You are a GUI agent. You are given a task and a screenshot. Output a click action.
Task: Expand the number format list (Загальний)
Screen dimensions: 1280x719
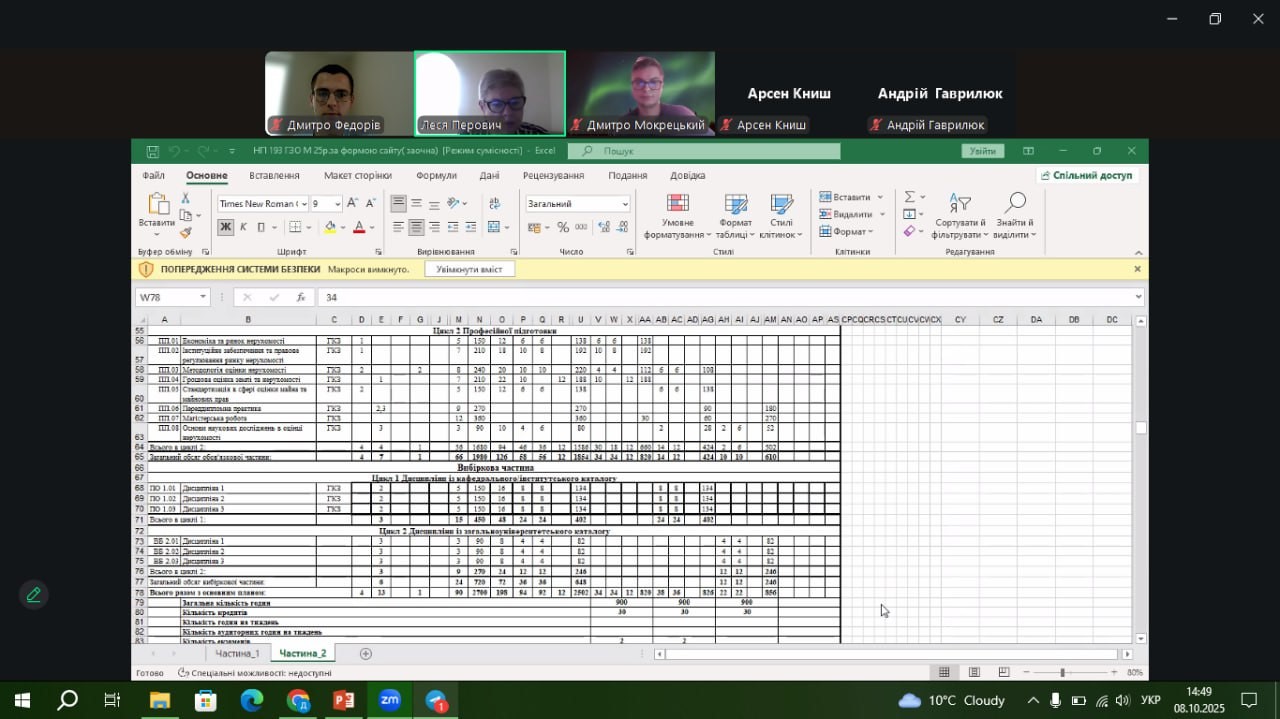625,204
